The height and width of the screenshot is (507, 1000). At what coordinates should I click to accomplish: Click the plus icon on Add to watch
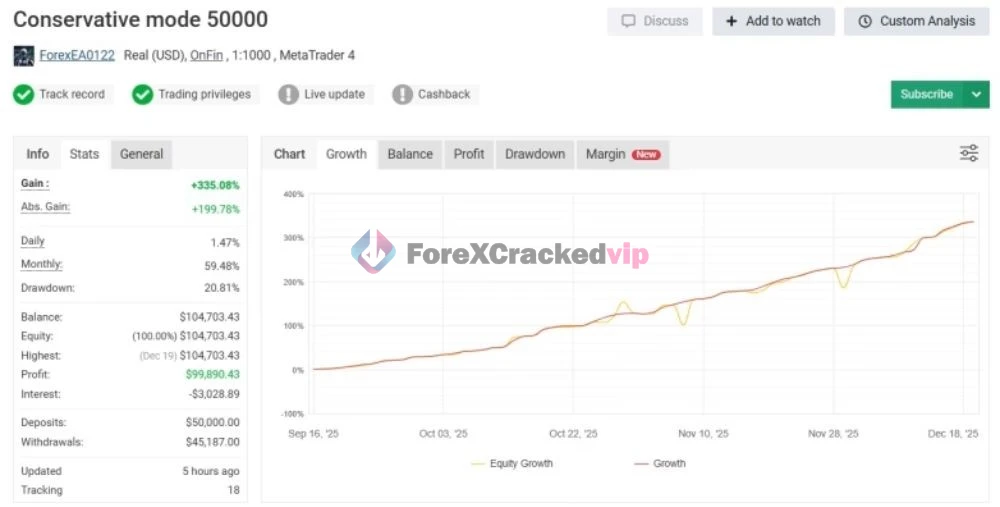point(732,21)
